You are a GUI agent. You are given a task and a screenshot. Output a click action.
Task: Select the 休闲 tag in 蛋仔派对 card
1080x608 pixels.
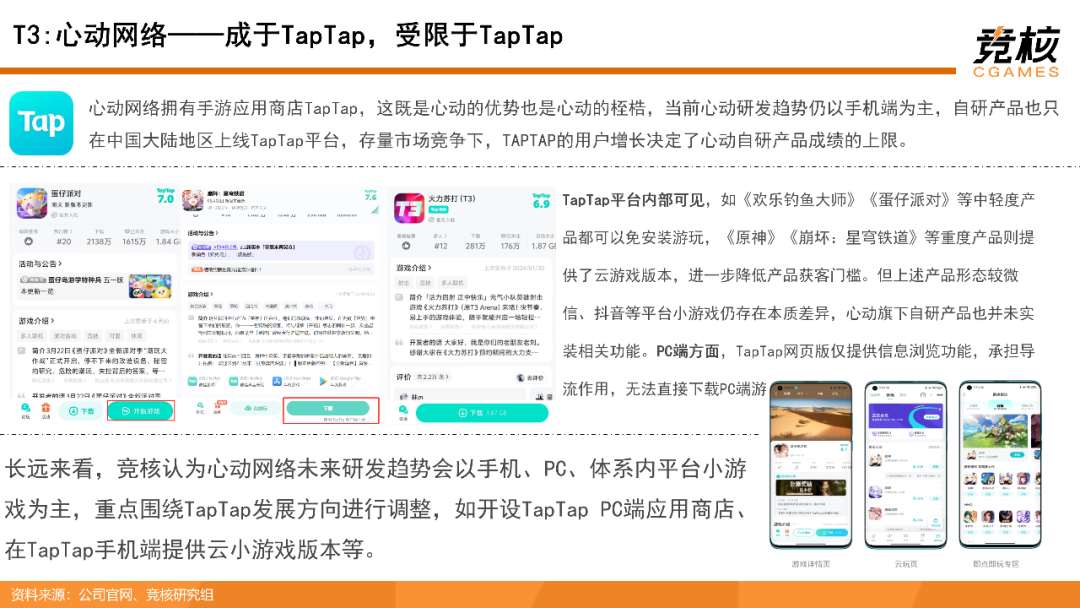[x=136, y=336]
